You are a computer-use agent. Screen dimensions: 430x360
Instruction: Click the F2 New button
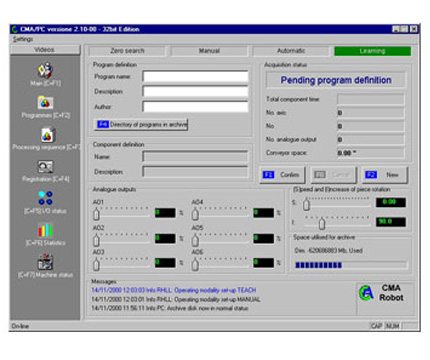(385, 175)
